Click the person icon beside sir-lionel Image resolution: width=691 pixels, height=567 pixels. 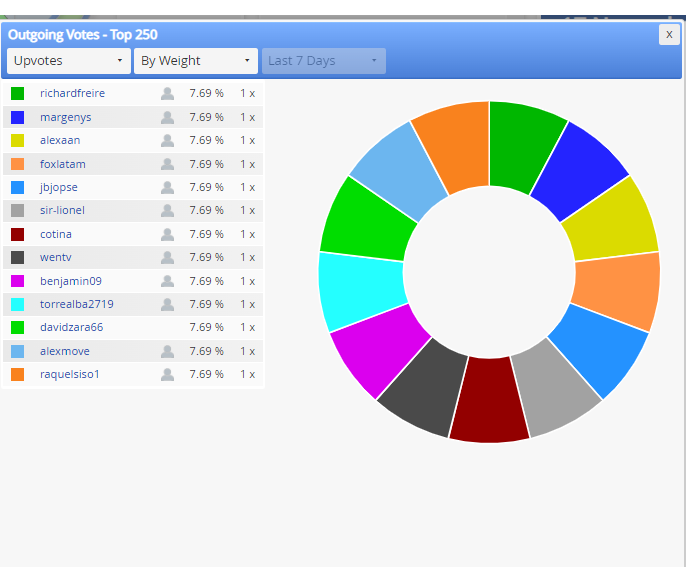167,210
